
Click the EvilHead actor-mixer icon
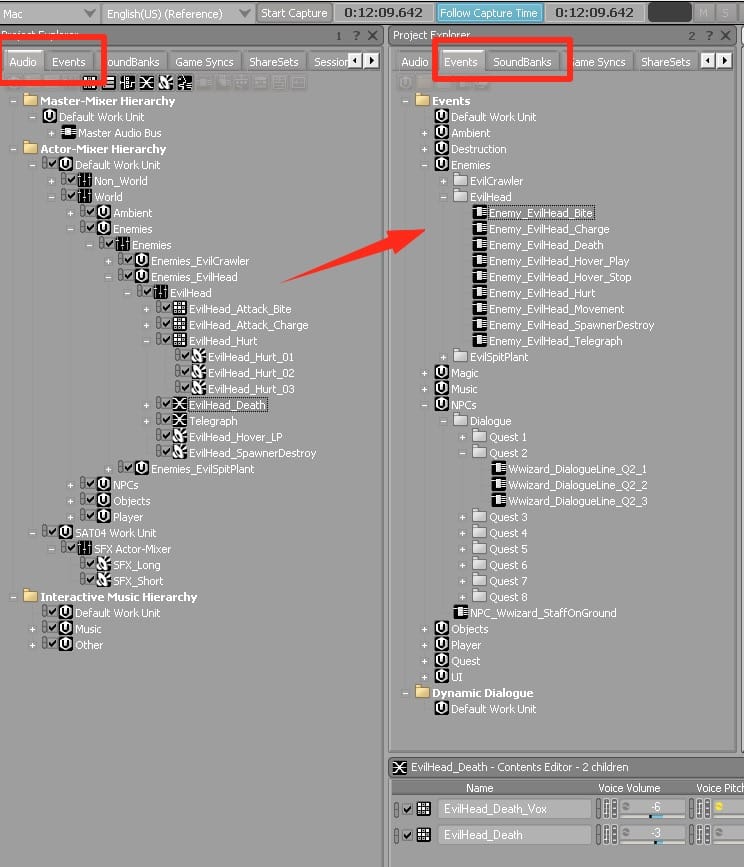coord(160,293)
